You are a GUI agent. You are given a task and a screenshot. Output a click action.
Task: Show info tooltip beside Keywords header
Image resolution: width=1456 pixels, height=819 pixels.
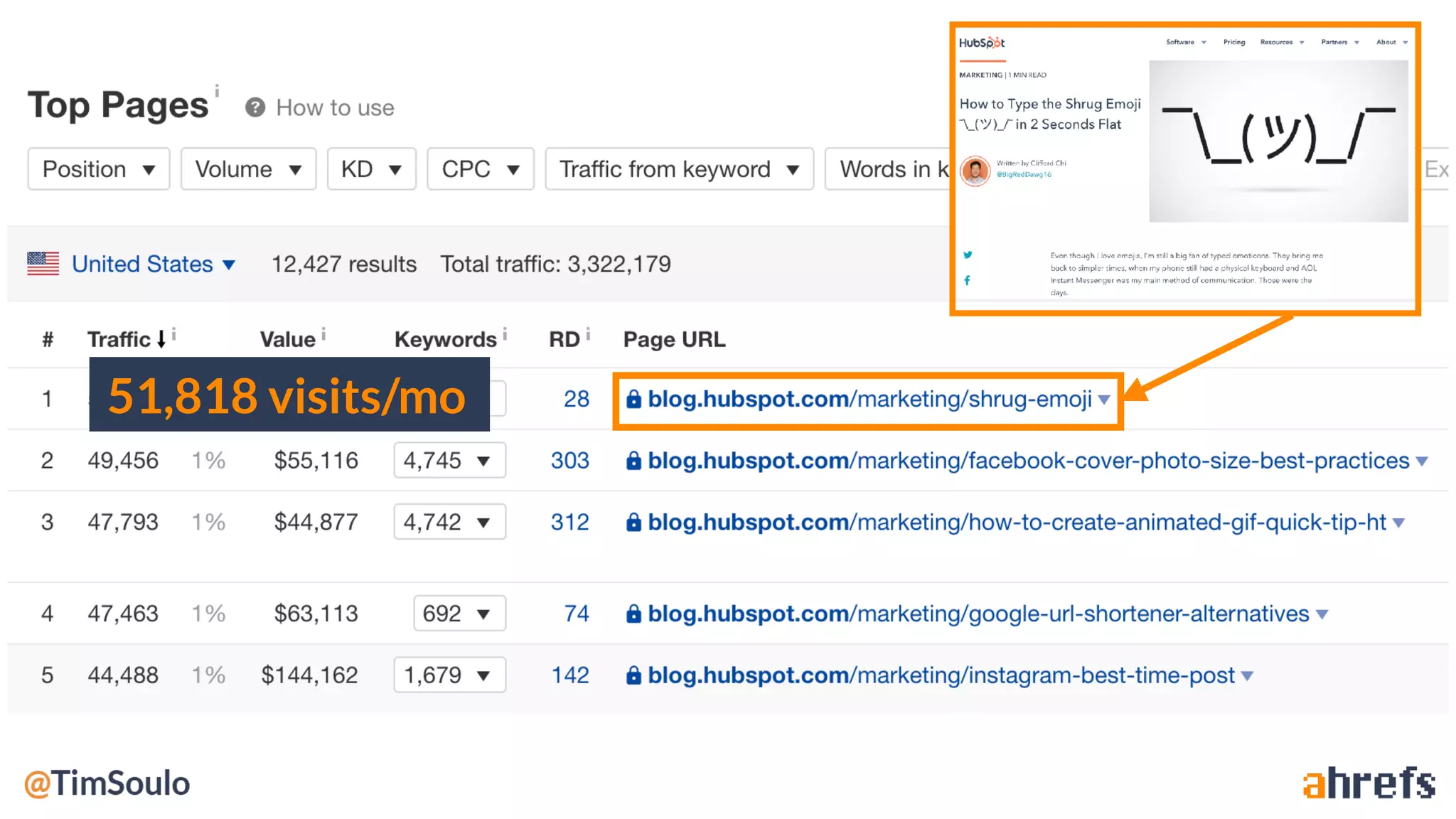[x=505, y=333]
